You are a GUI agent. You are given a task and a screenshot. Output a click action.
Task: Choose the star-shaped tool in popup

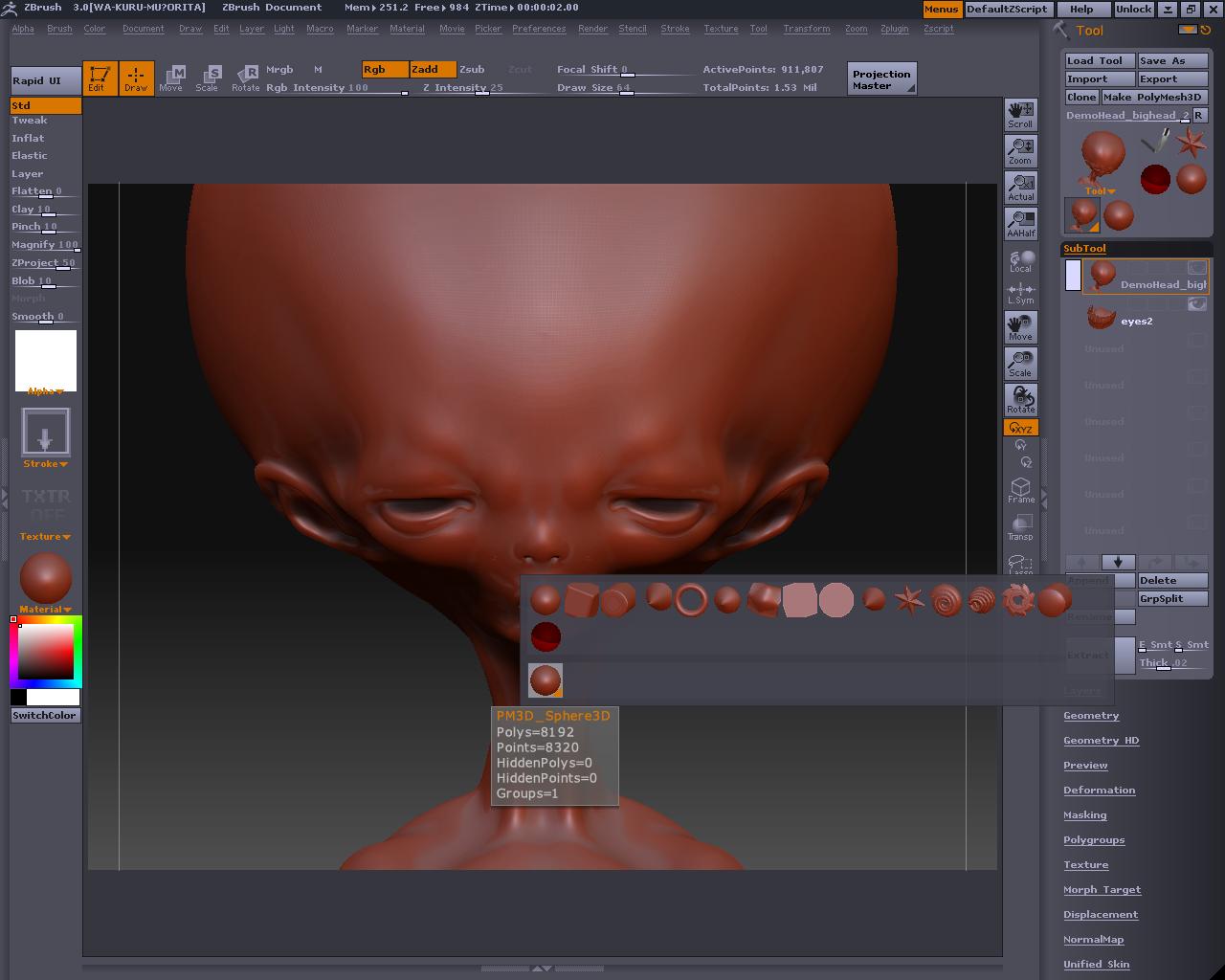point(908,600)
